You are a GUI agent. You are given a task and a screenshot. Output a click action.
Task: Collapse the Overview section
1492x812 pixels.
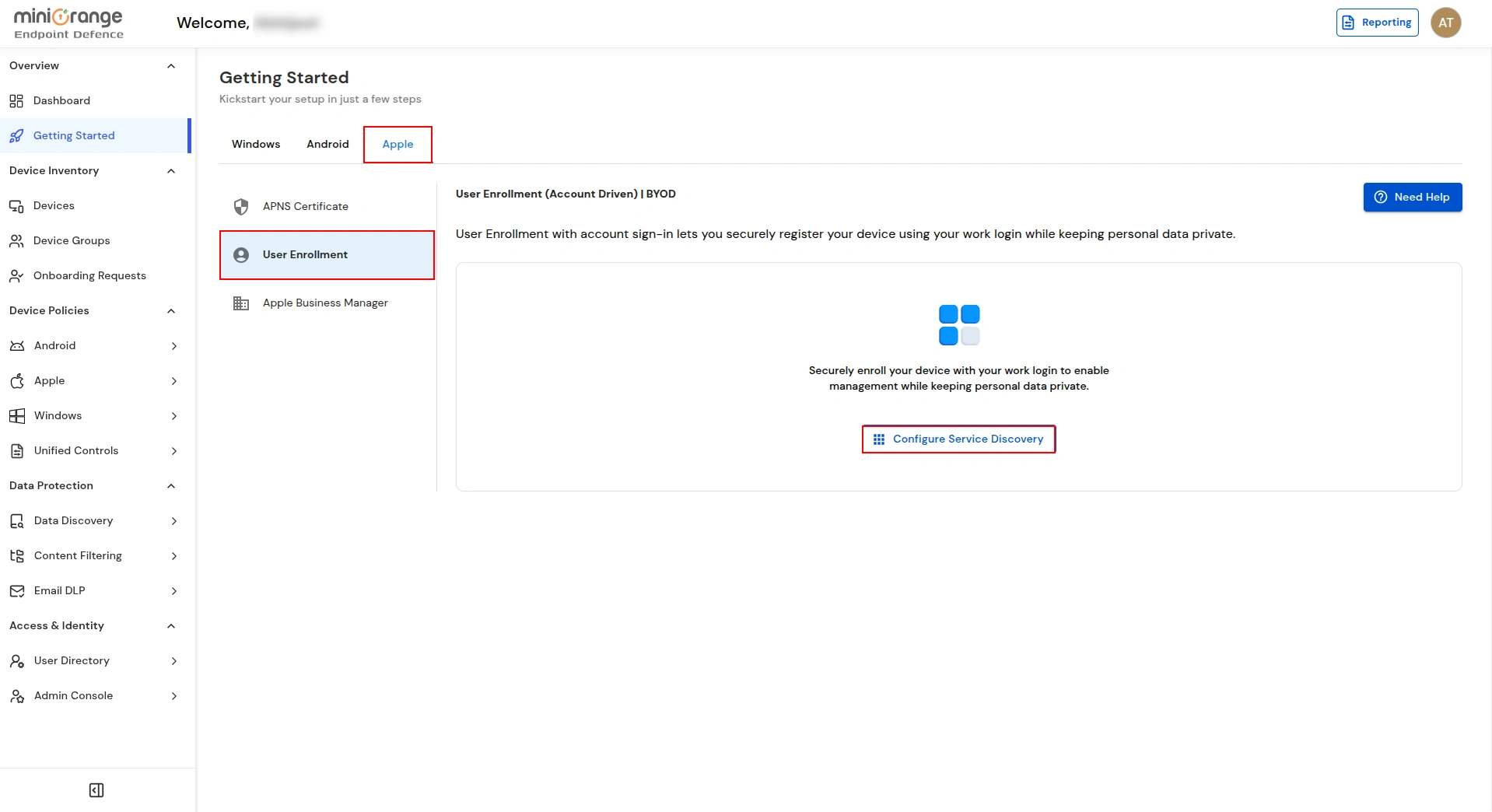coord(171,65)
